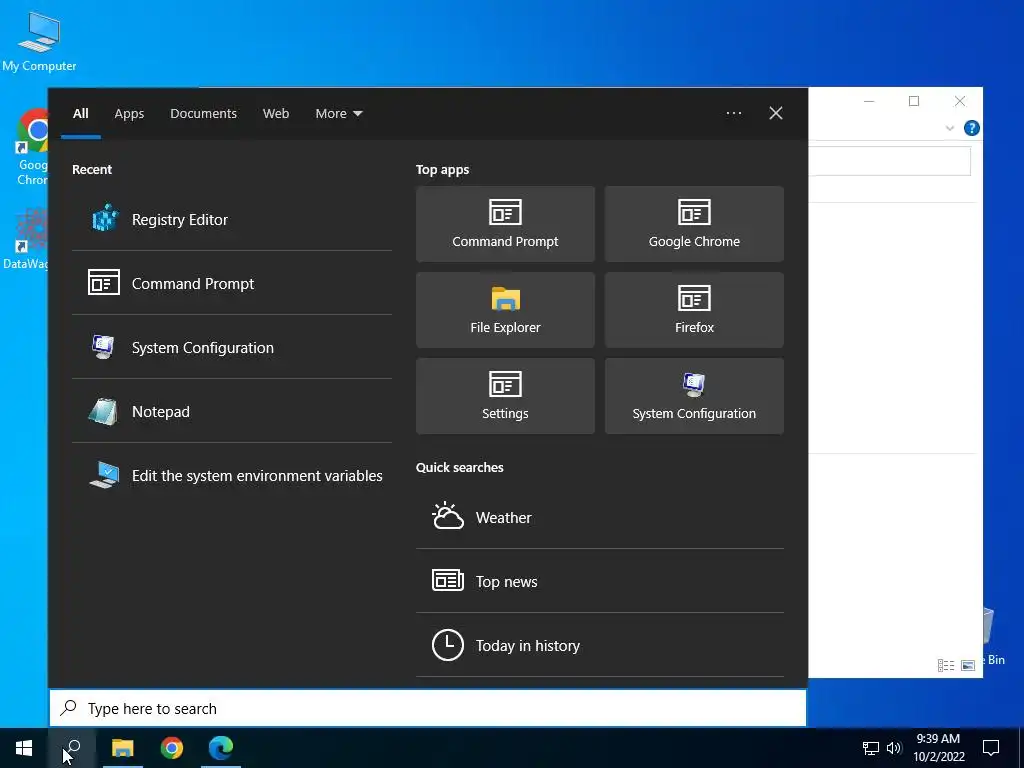Click the help icon in background window

pyautogui.click(x=971, y=128)
